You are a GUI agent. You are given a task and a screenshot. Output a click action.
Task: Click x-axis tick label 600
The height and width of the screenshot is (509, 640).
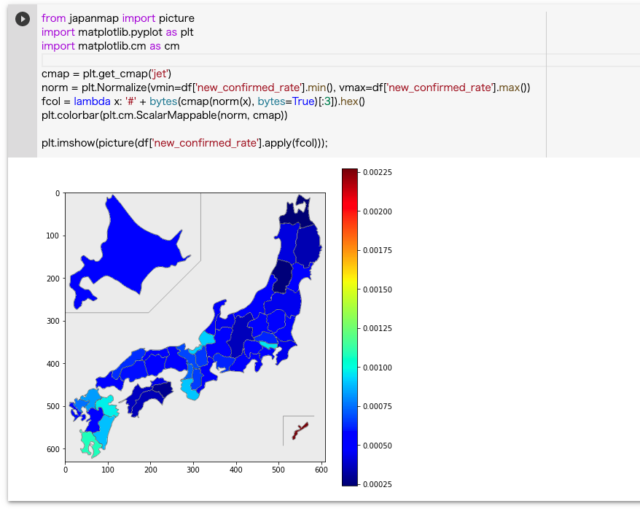321,470
